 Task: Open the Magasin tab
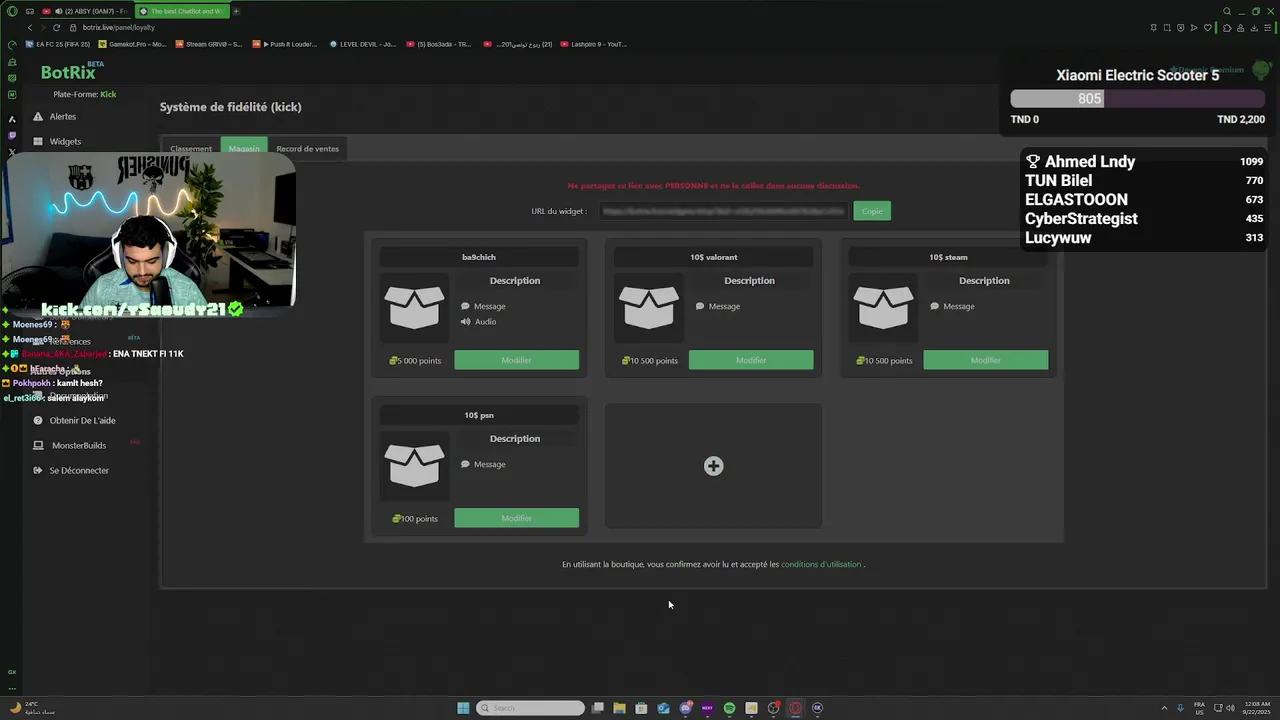pyautogui.click(x=244, y=148)
